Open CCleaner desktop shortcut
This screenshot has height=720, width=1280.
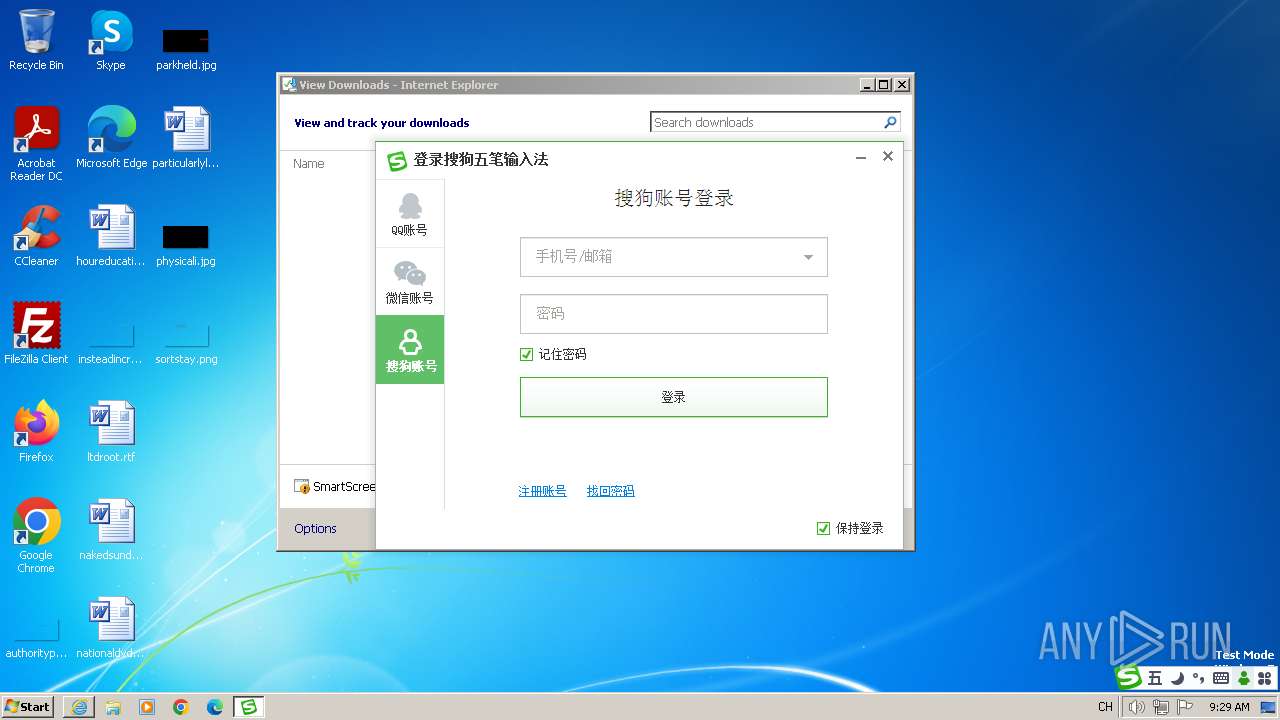pos(36,236)
